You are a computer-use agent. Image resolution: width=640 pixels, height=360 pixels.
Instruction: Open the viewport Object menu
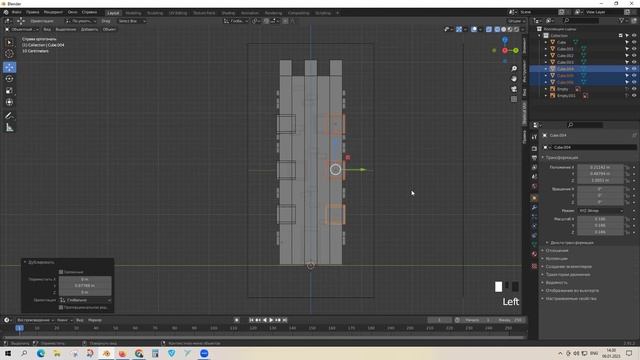(x=109, y=29)
